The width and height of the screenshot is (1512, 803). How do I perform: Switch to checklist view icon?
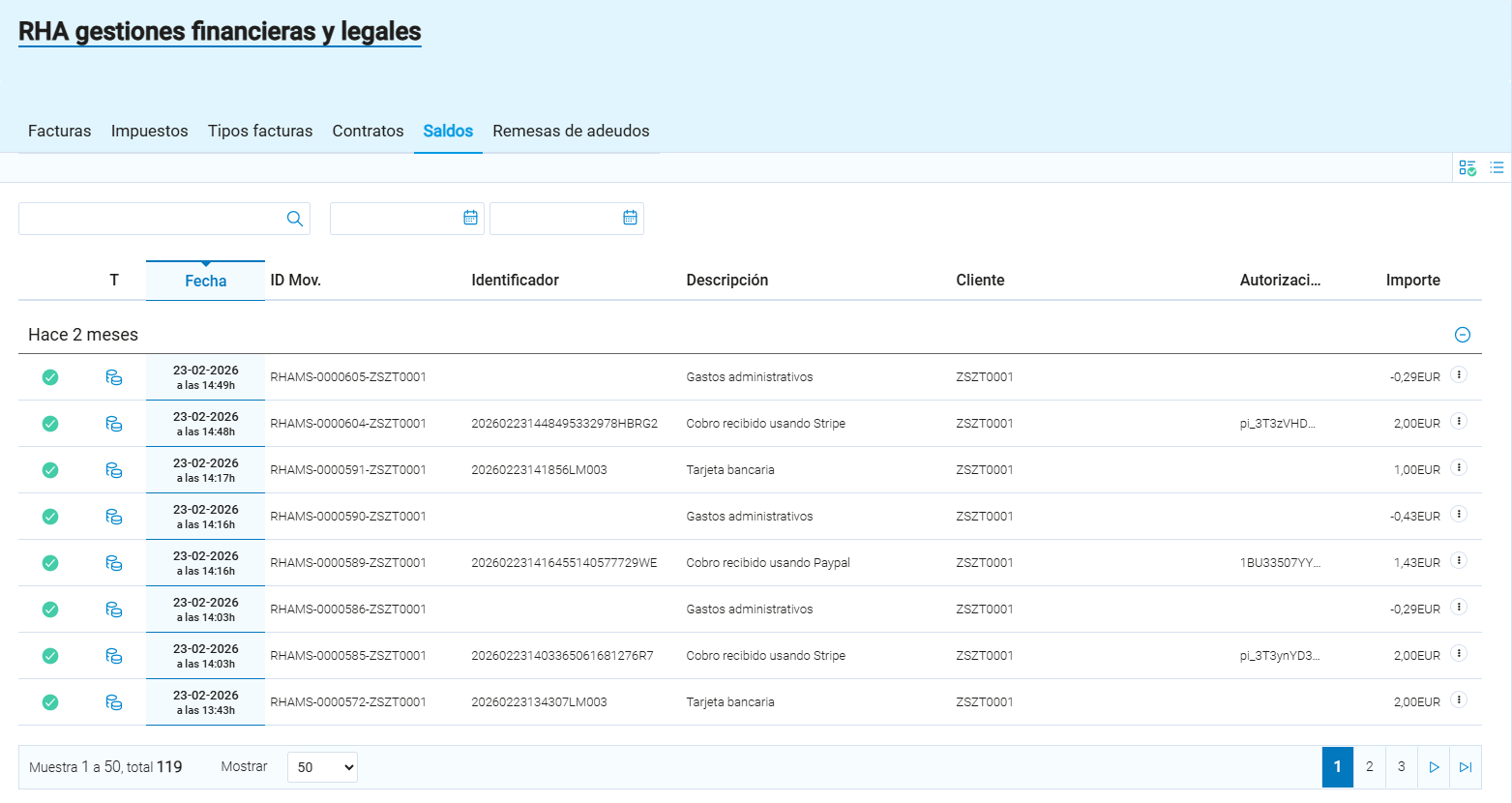1468,168
